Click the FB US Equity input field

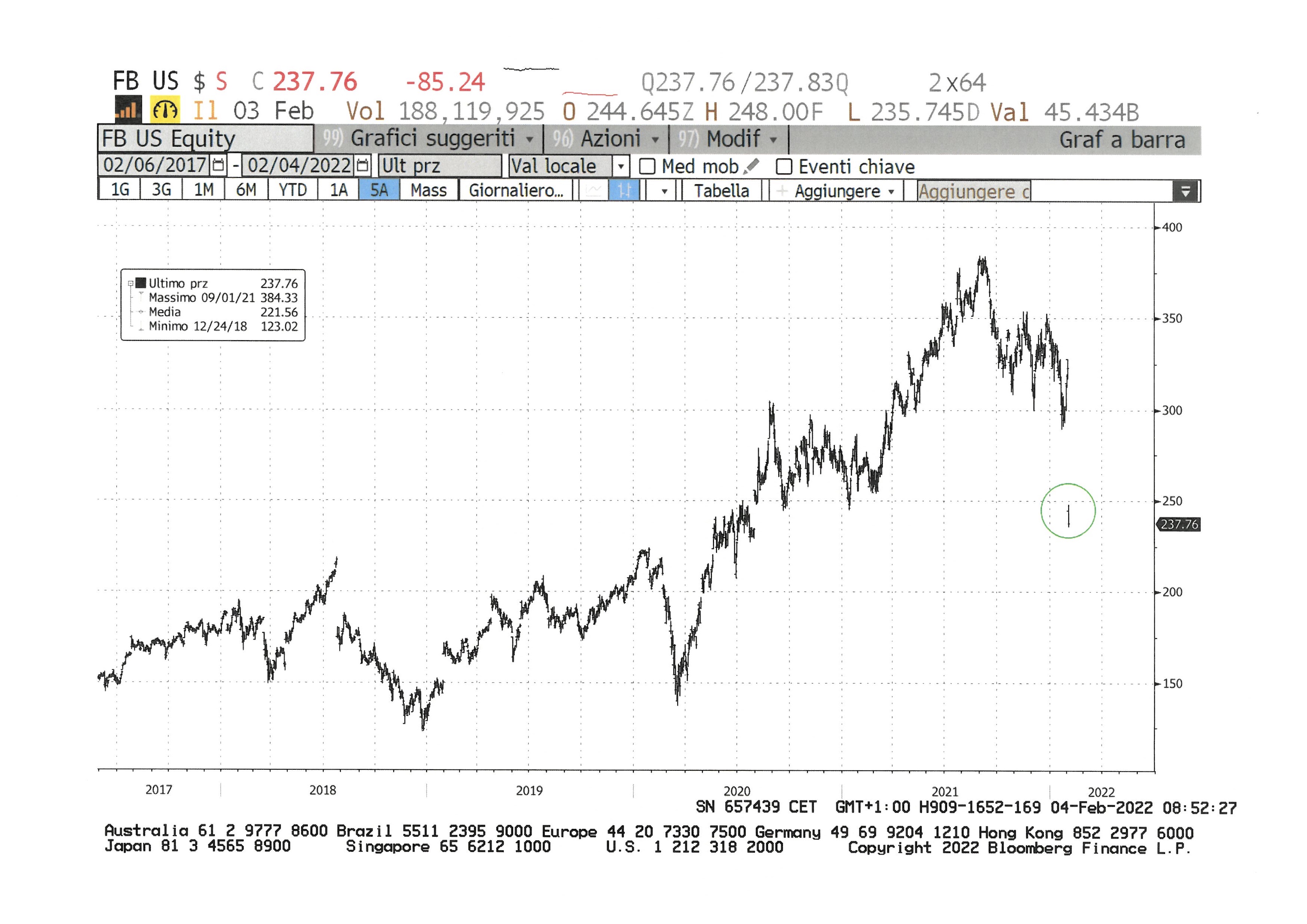tap(205, 139)
